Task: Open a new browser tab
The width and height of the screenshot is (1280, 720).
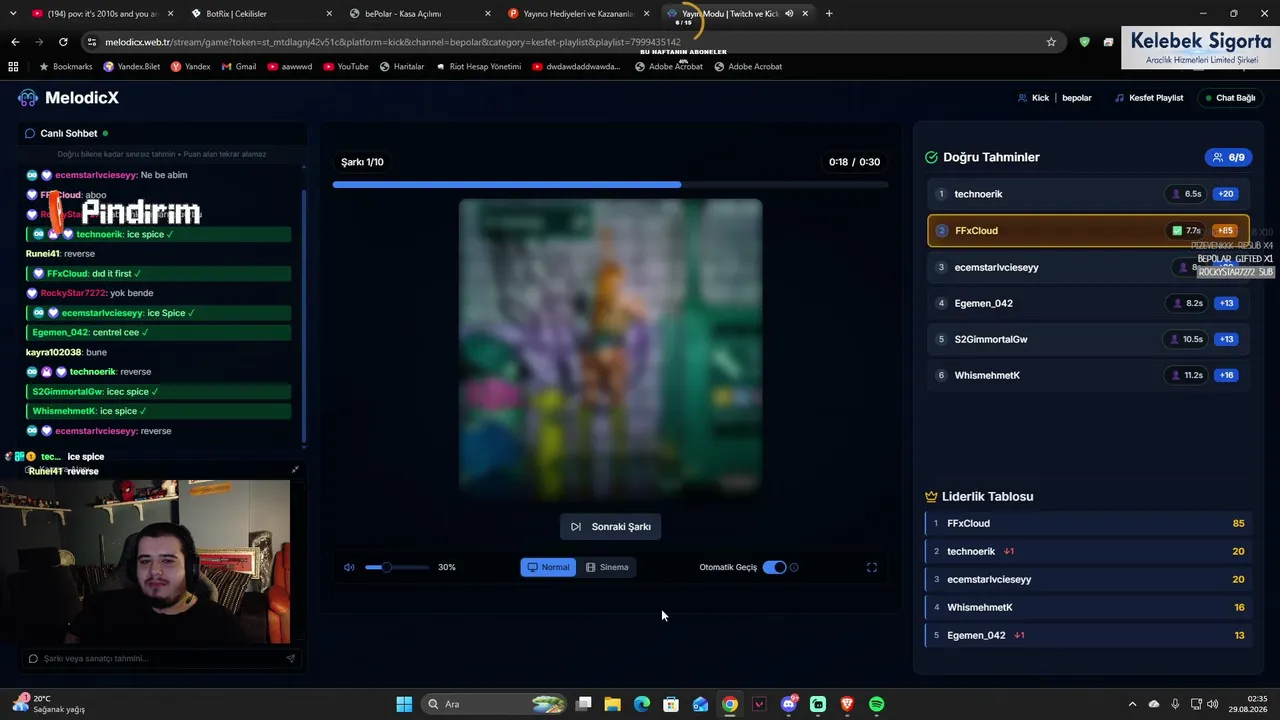Action: click(829, 13)
